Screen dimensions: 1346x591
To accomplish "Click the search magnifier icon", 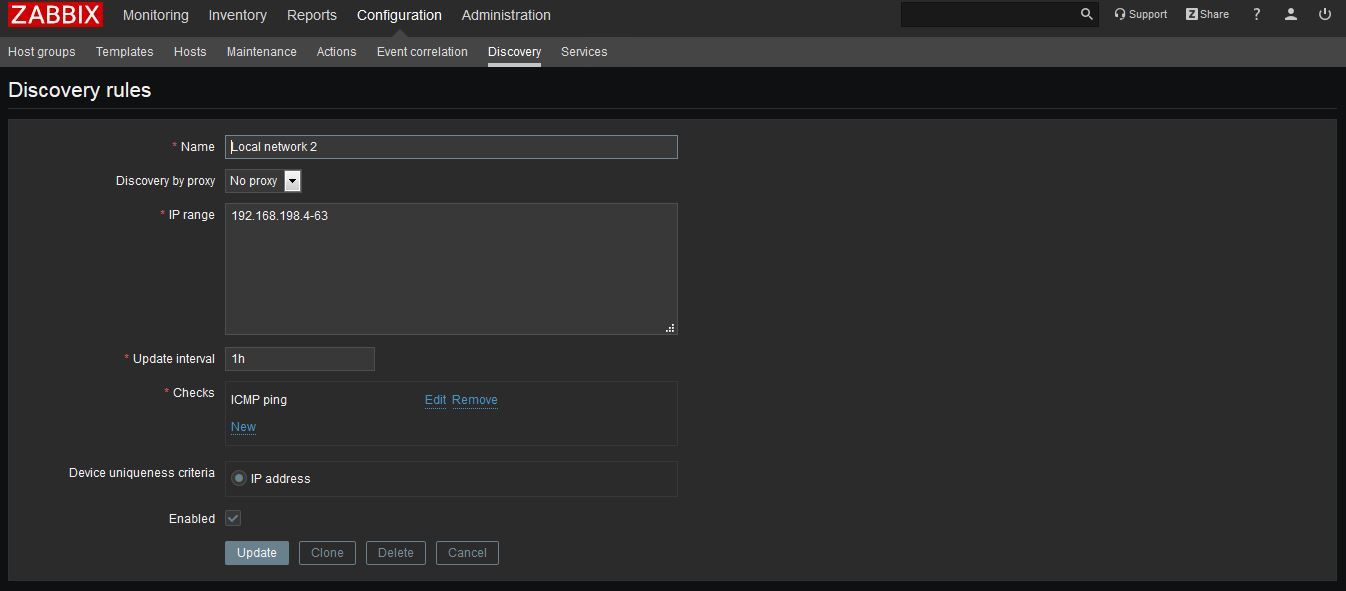I will (x=1085, y=14).
